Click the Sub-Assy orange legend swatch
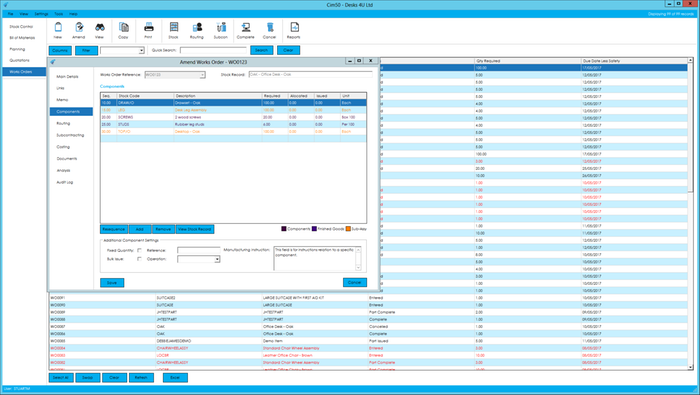700x395 pixels. pos(348,229)
